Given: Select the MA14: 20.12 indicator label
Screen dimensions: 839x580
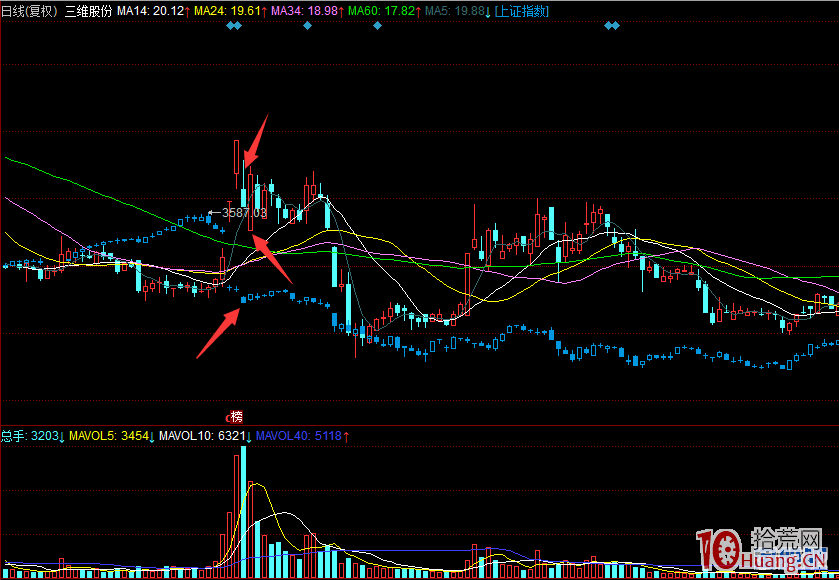Looking at the screenshot, I should point(154,11).
